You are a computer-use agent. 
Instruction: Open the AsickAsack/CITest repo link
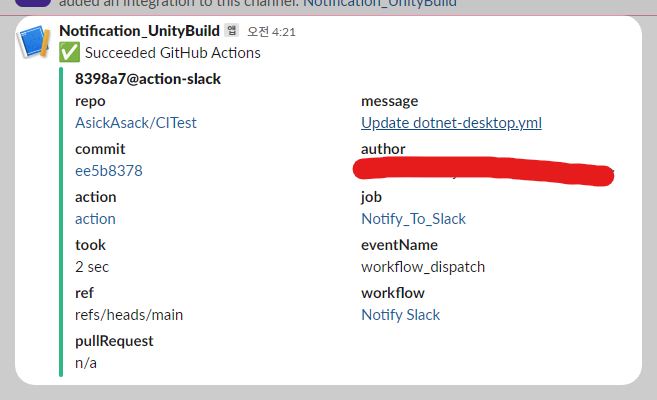[x=136, y=123]
